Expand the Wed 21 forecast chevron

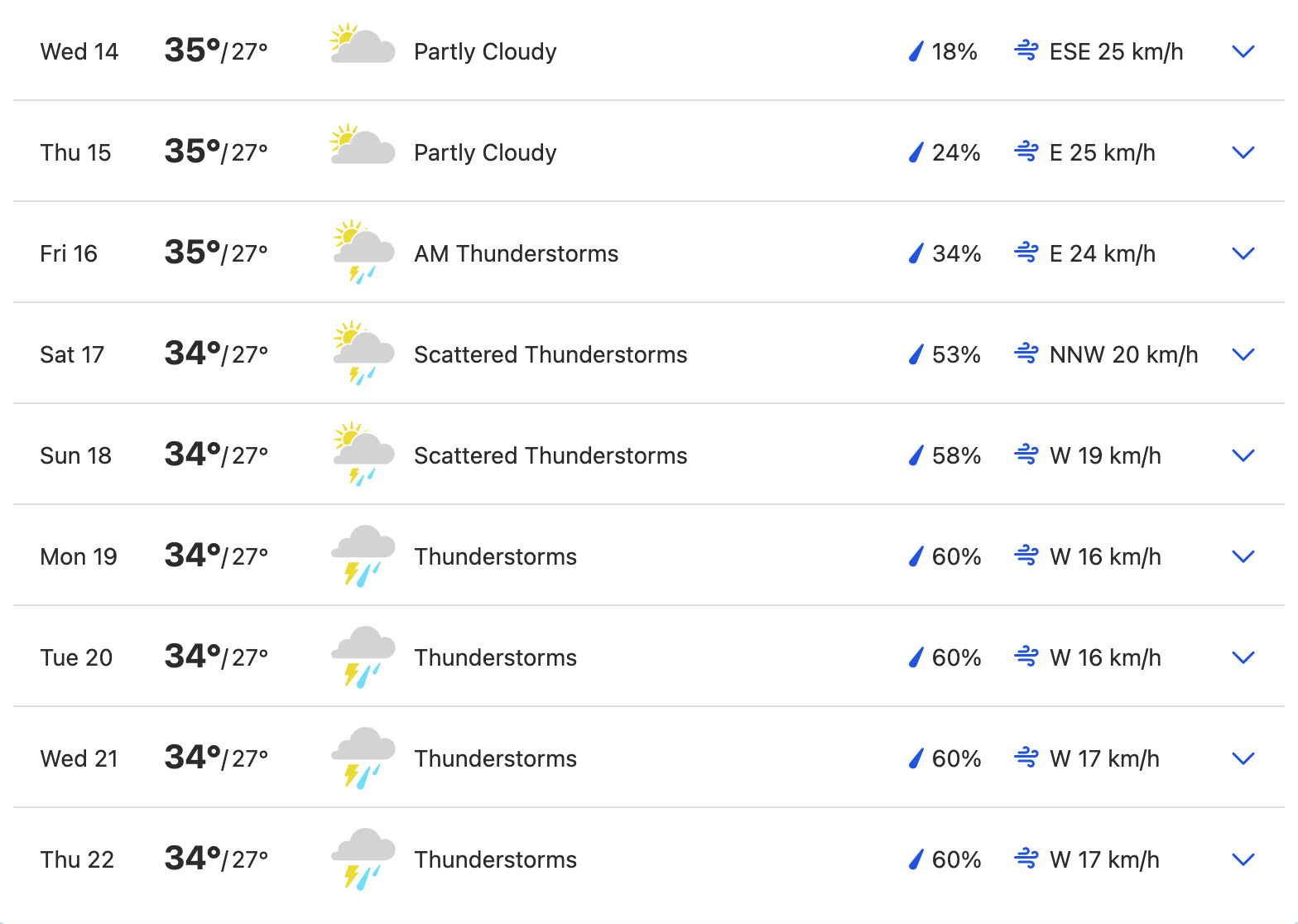point(1243,758)
